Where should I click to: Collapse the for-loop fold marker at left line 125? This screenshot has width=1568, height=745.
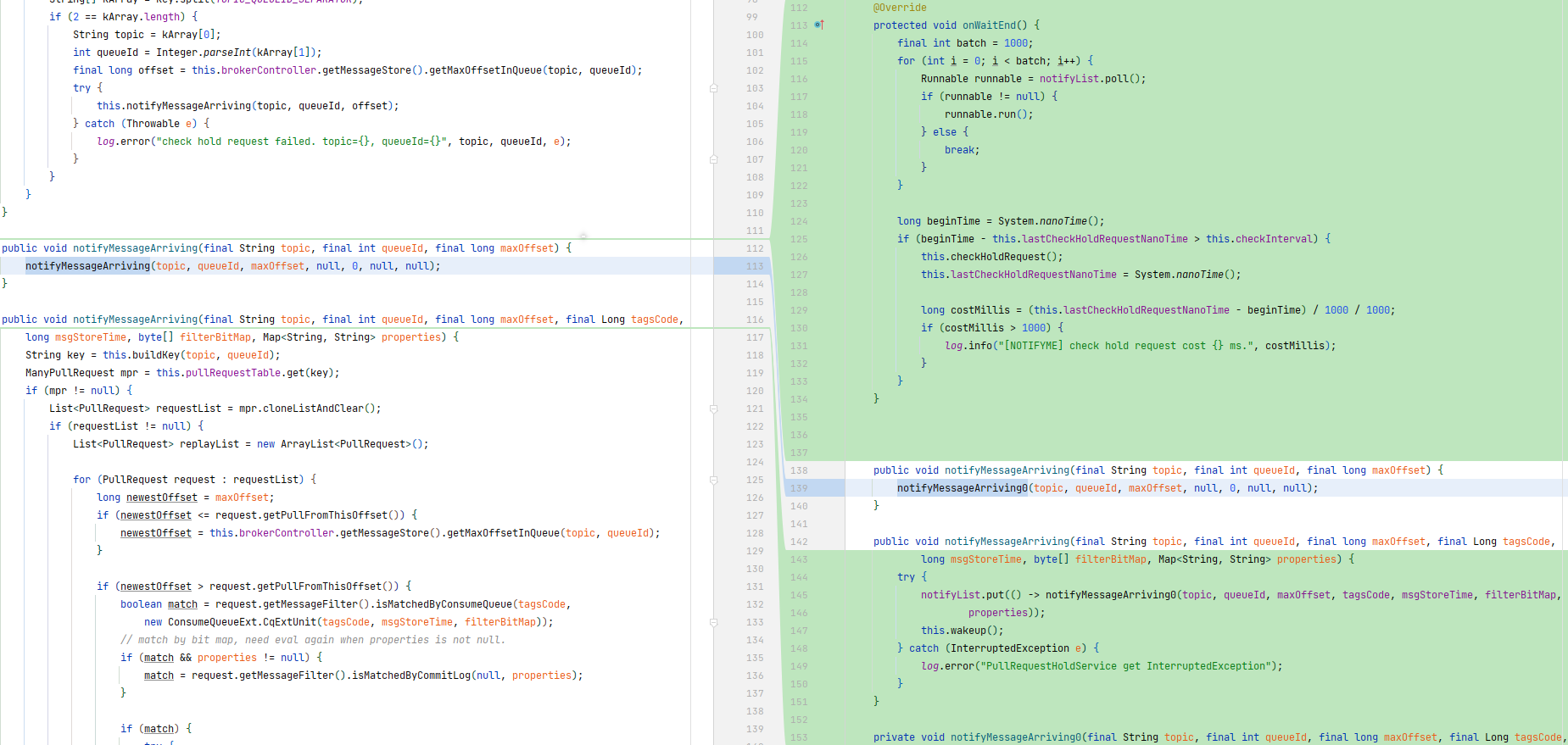(713, 480)
